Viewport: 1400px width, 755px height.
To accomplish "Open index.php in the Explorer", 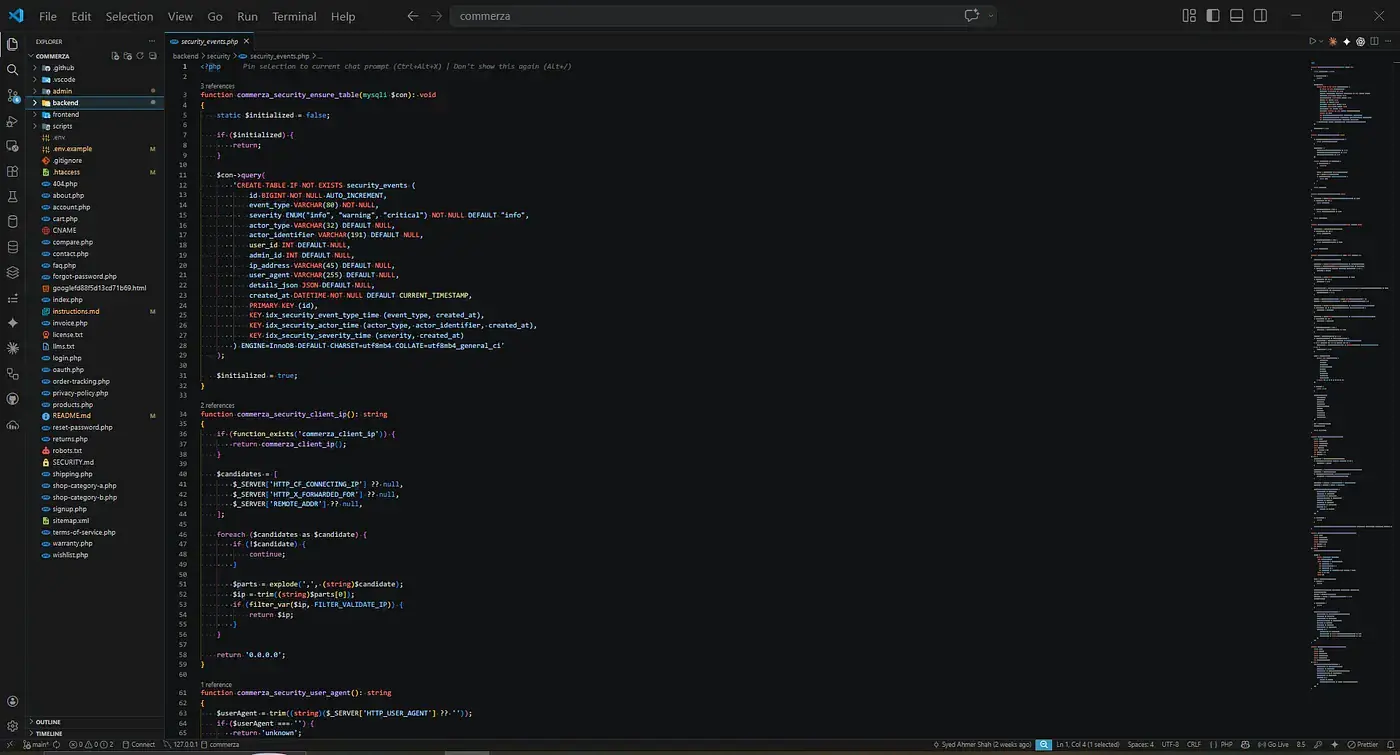I will pos(68,300).
